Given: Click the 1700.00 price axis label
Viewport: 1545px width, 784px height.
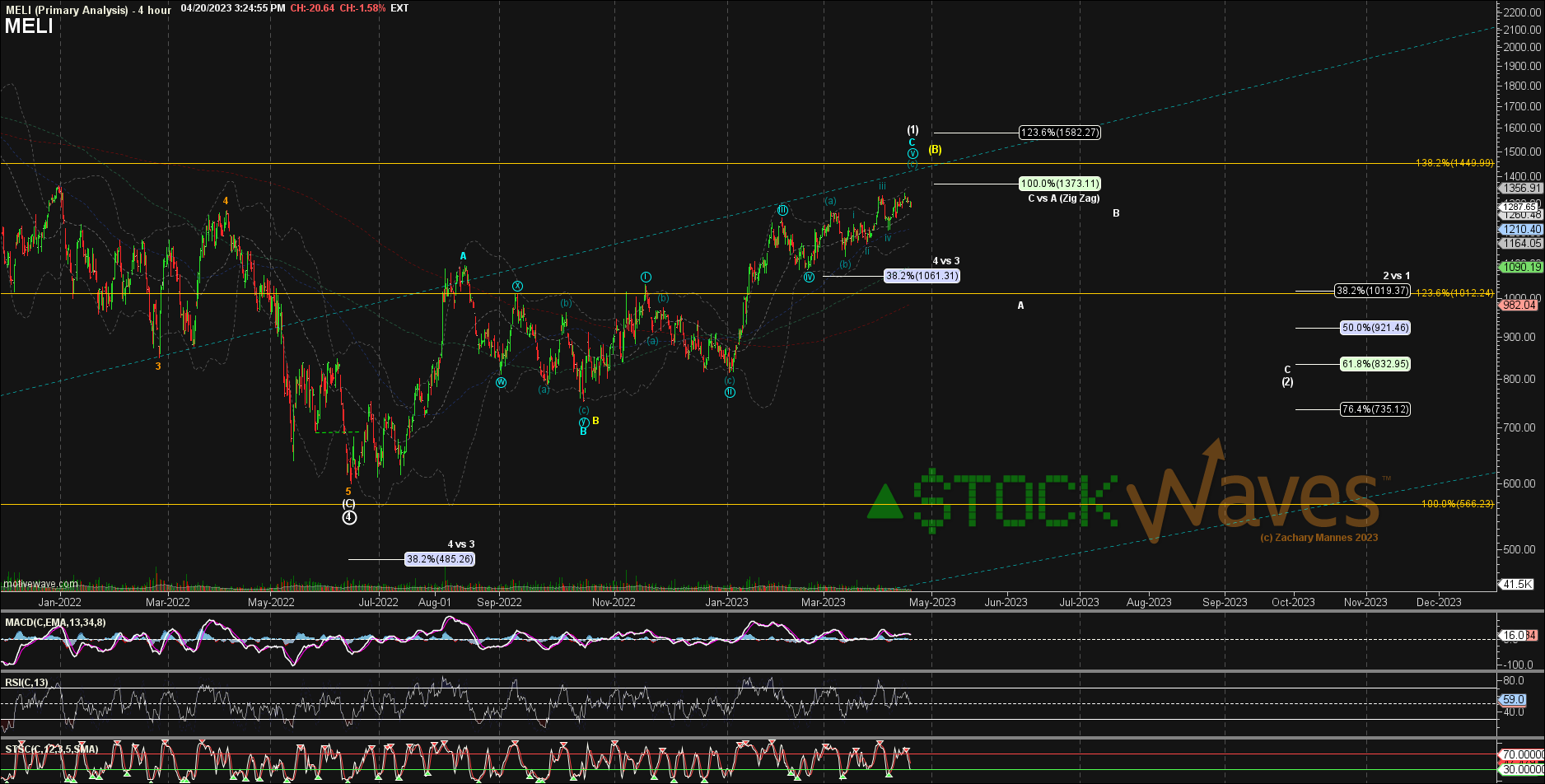Looking at the screenshot, I should (x=1523, y=106).
